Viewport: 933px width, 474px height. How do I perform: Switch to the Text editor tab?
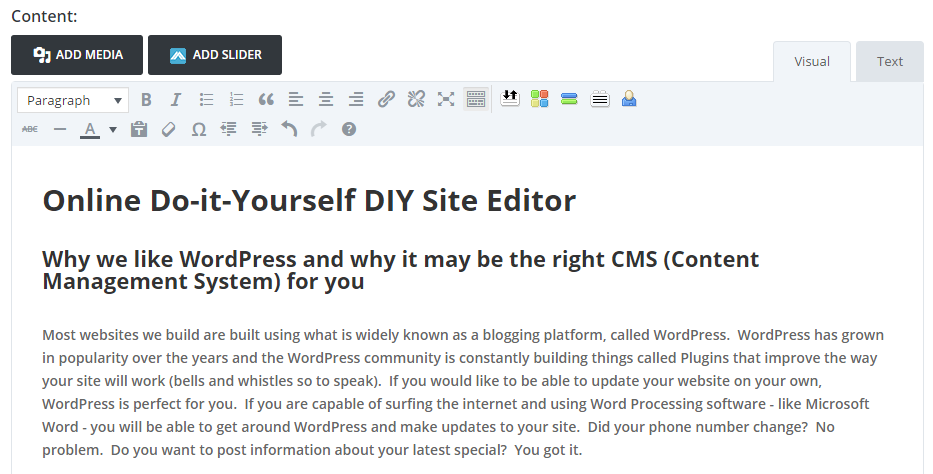pyautogui.click(x=889, y=61)
